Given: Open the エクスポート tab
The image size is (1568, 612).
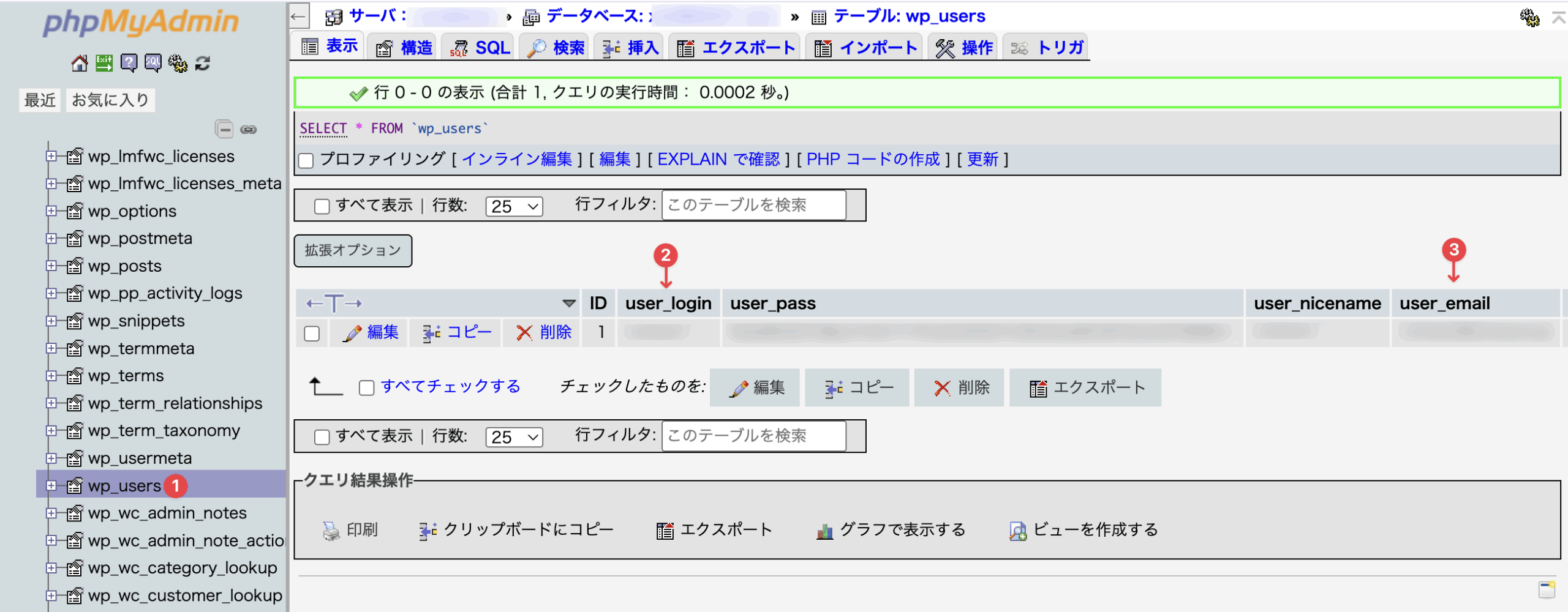Looking at the screenshot, I should pyautogui.click(x=736, y=48).
